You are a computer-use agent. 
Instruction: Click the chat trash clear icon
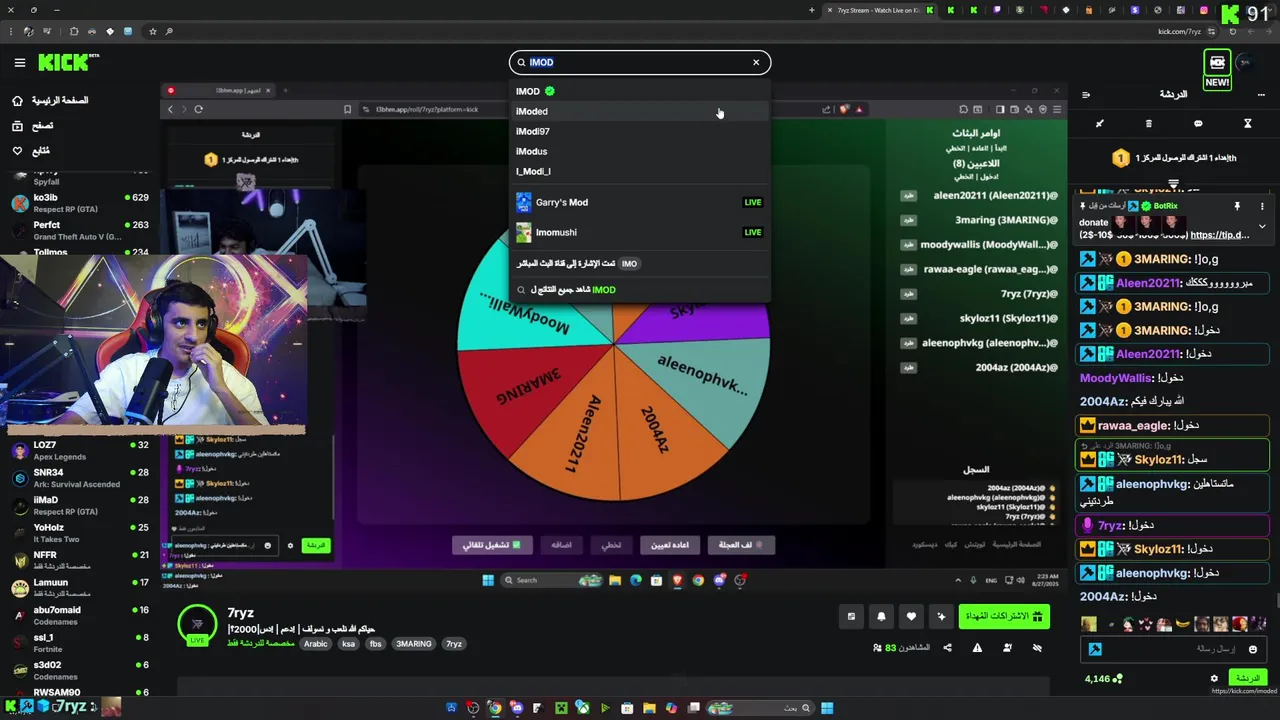click(x=1148, y=124)
